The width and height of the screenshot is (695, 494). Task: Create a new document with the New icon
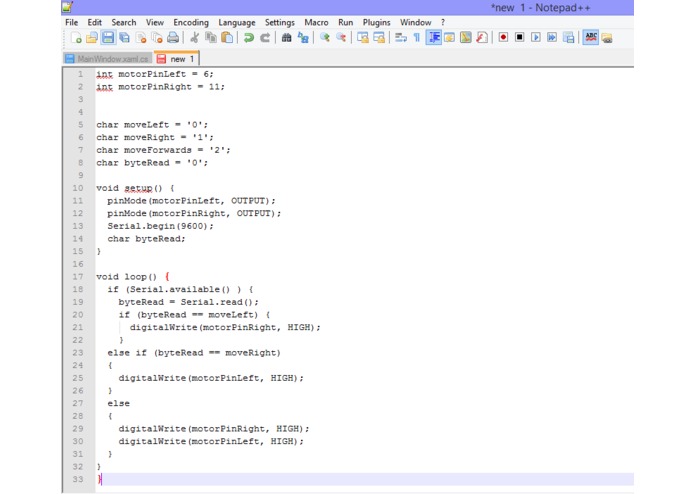pos(76,38)
